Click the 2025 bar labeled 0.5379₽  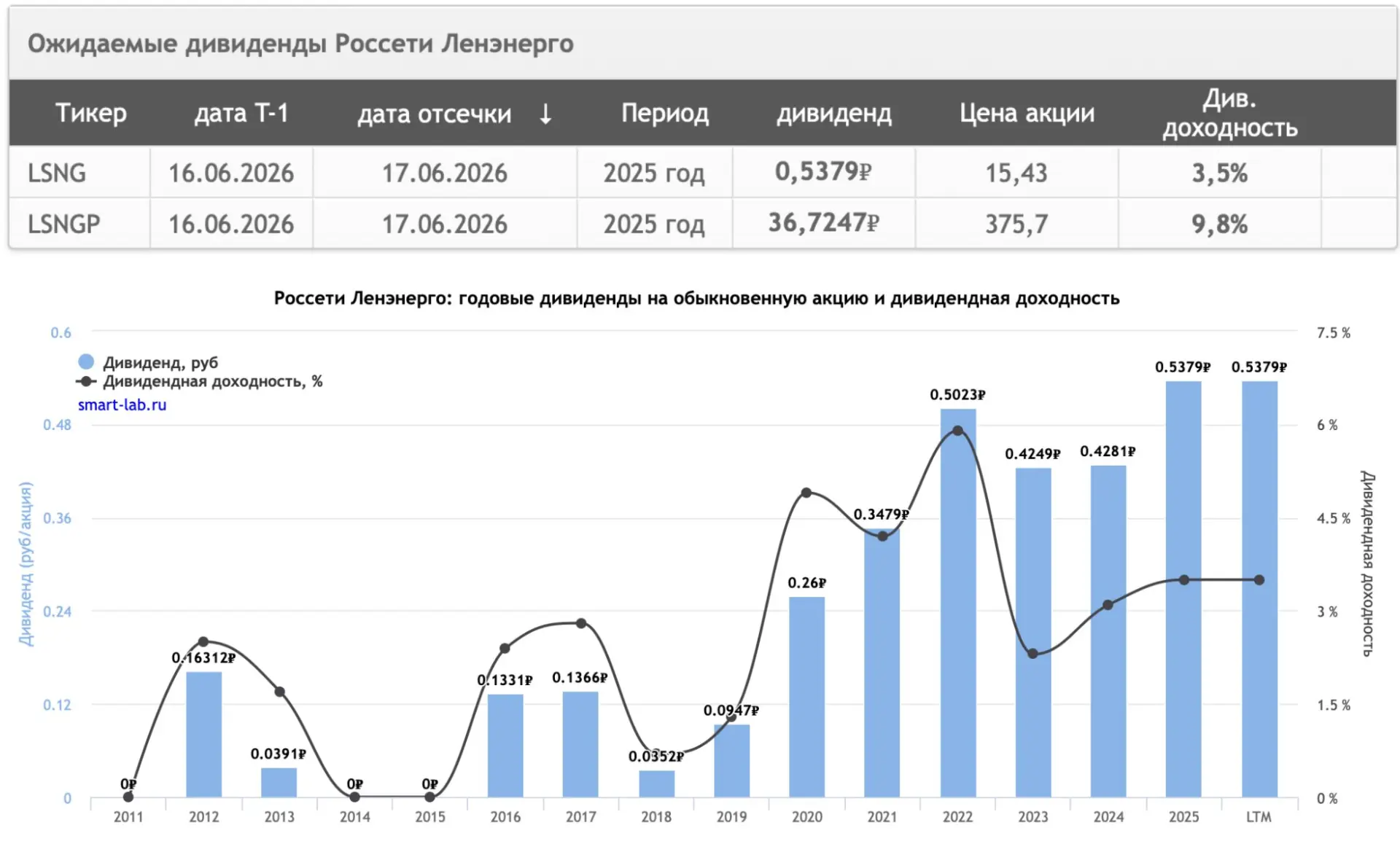point(1183,590)
